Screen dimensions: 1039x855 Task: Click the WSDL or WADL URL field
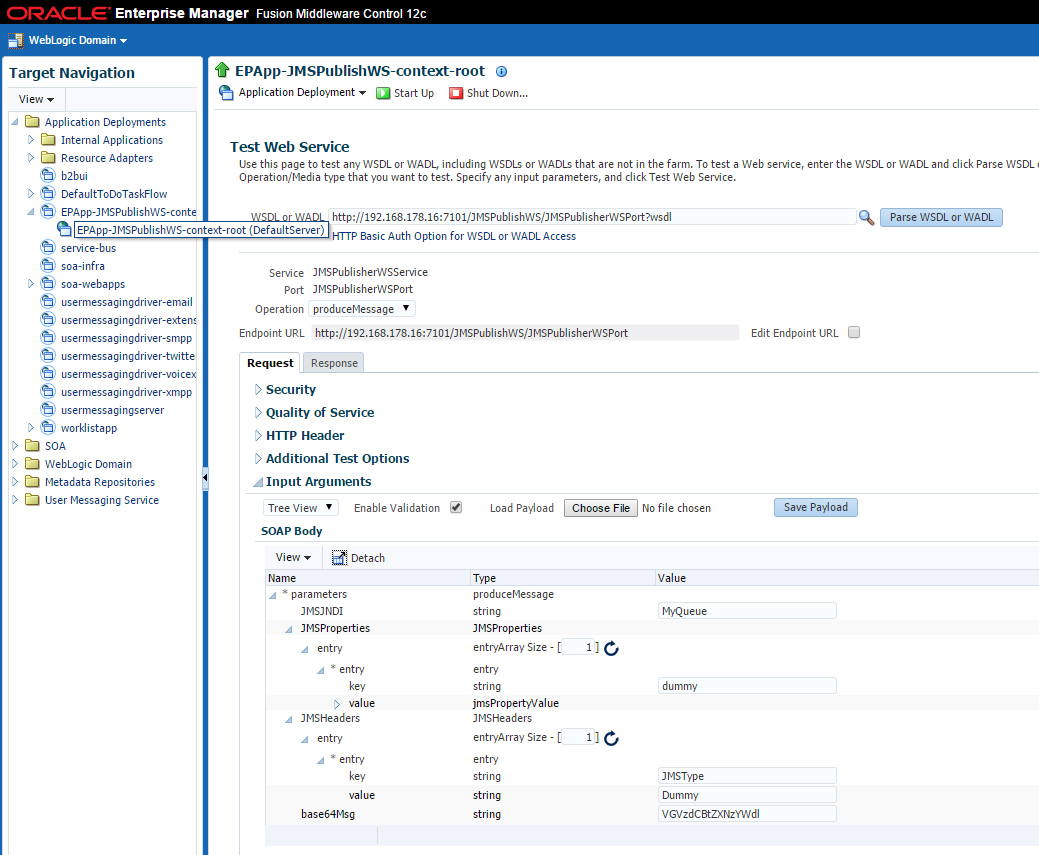tap(592, 217)
